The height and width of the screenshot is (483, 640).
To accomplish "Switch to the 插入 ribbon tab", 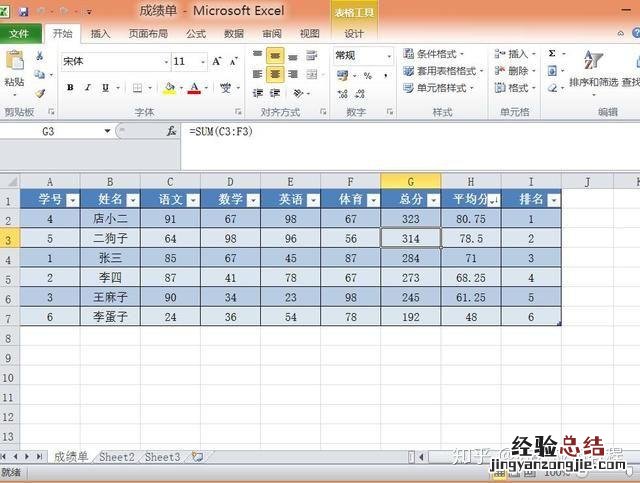I will pos(100,33).
